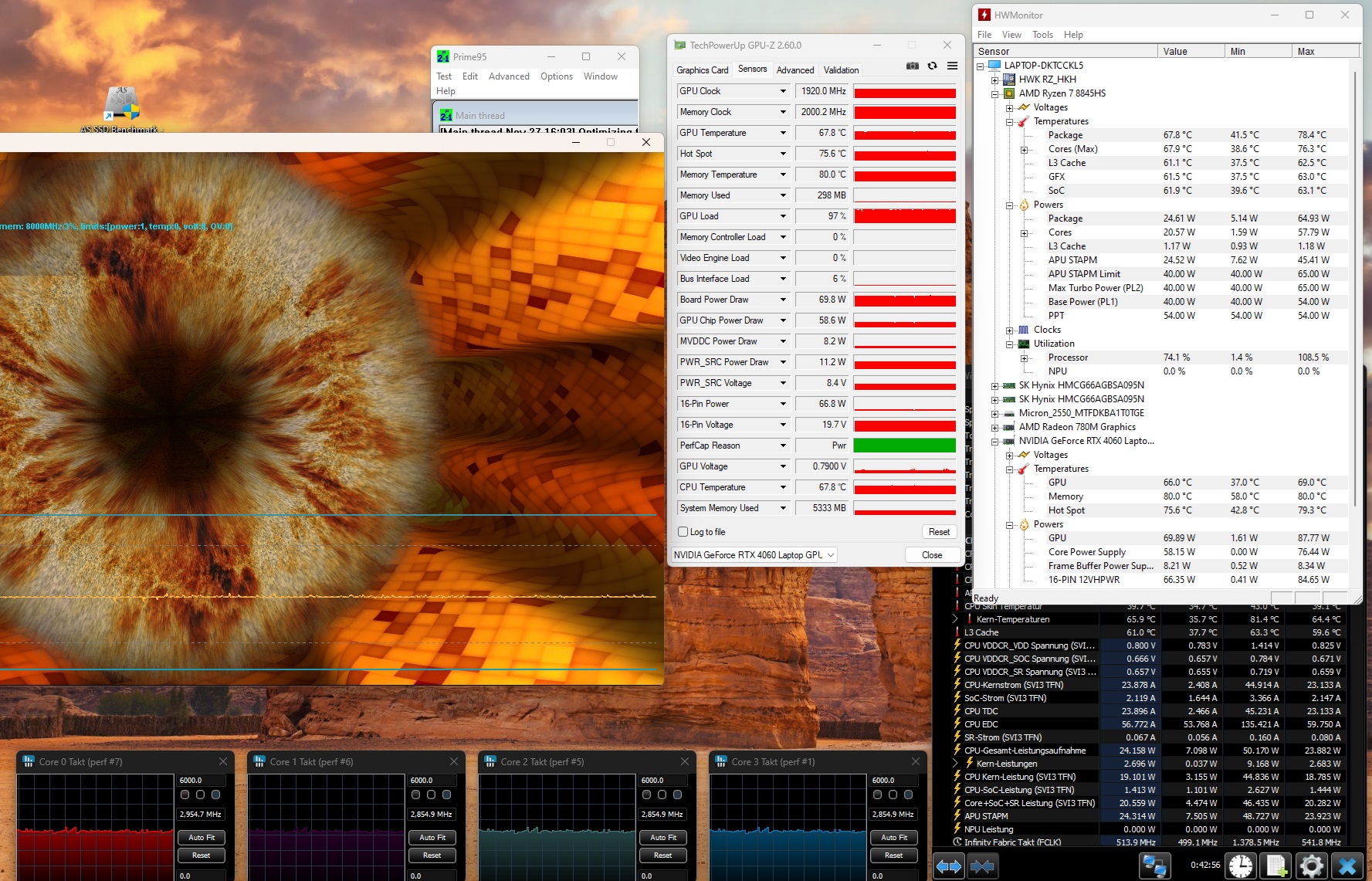
Task: Click the GPU-Z refresh icon
Action: [933, 66]
